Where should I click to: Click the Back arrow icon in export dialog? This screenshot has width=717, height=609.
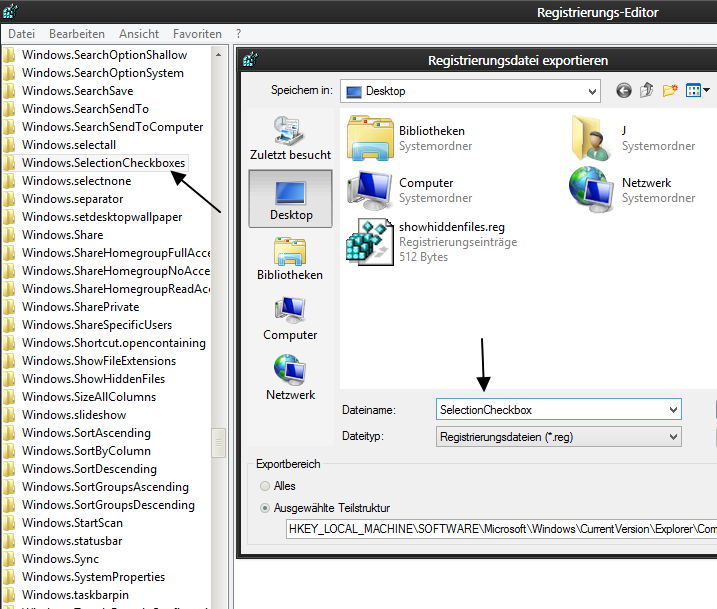(x=624, y=91)
